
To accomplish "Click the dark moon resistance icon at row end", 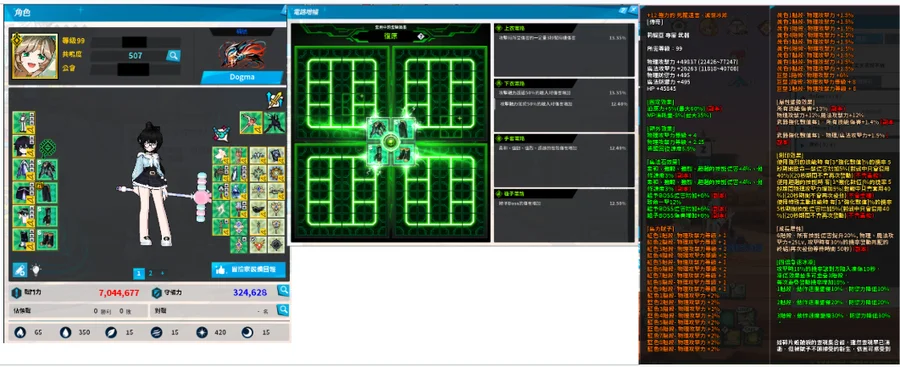I will point(247,332).
